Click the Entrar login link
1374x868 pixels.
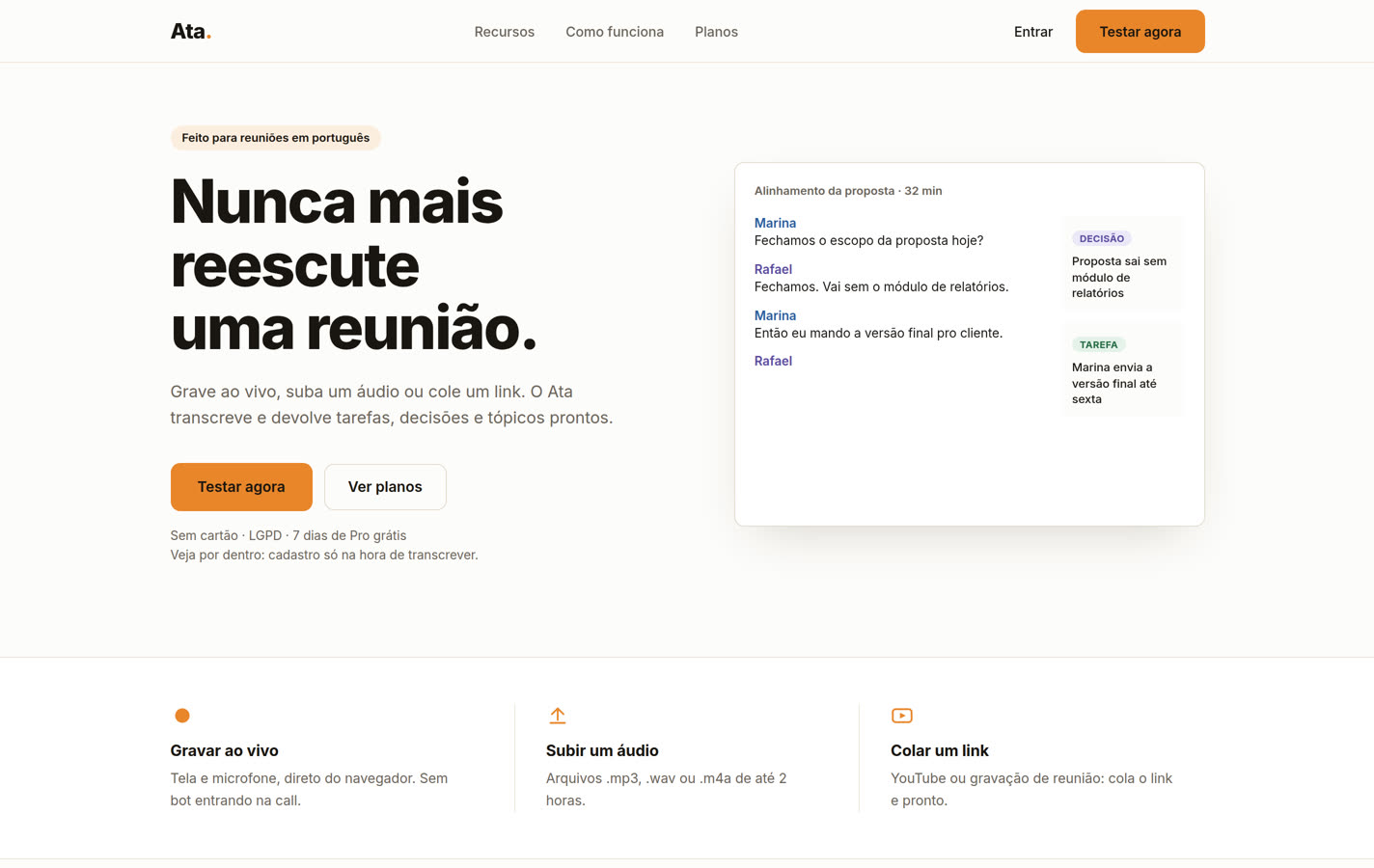click(1032, 32)
